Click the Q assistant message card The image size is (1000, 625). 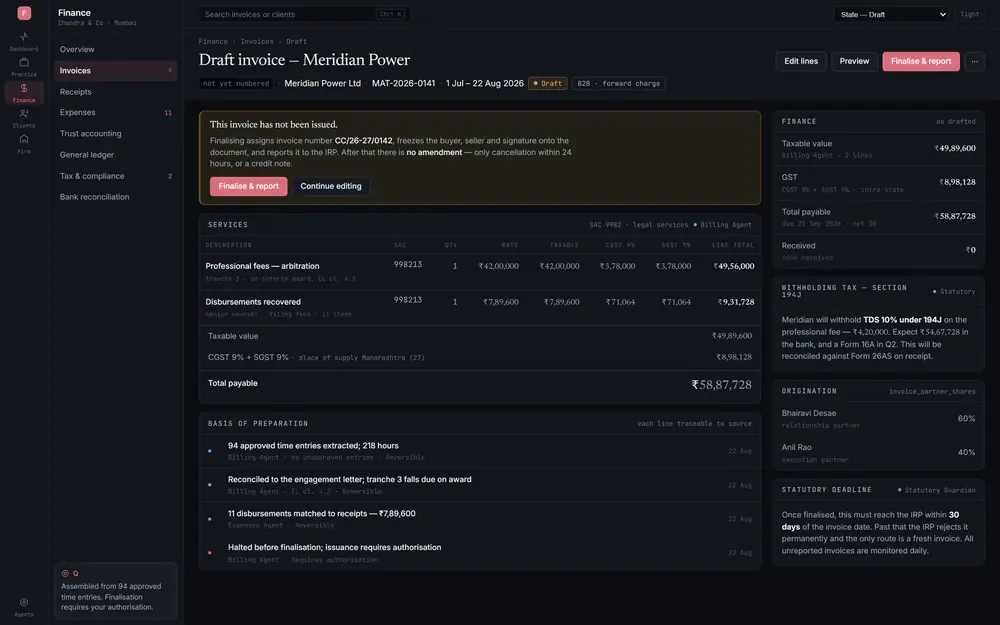coord(115,591)
